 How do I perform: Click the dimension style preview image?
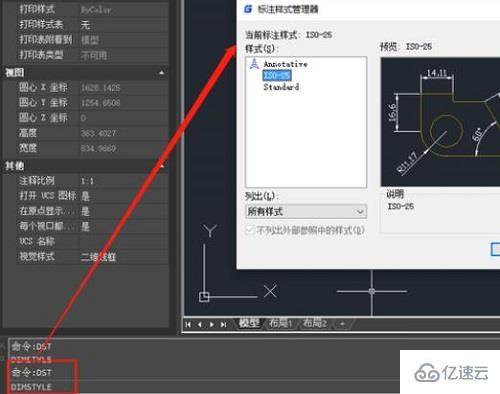point(440,122)
